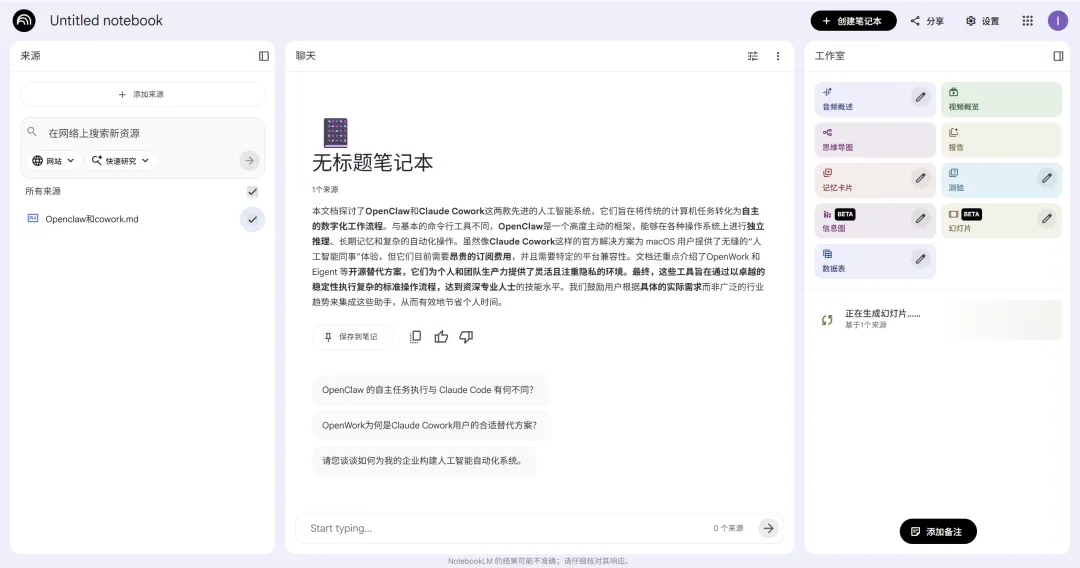Click the 分享 share button
1080x568 pixels.
click(927, 21)
